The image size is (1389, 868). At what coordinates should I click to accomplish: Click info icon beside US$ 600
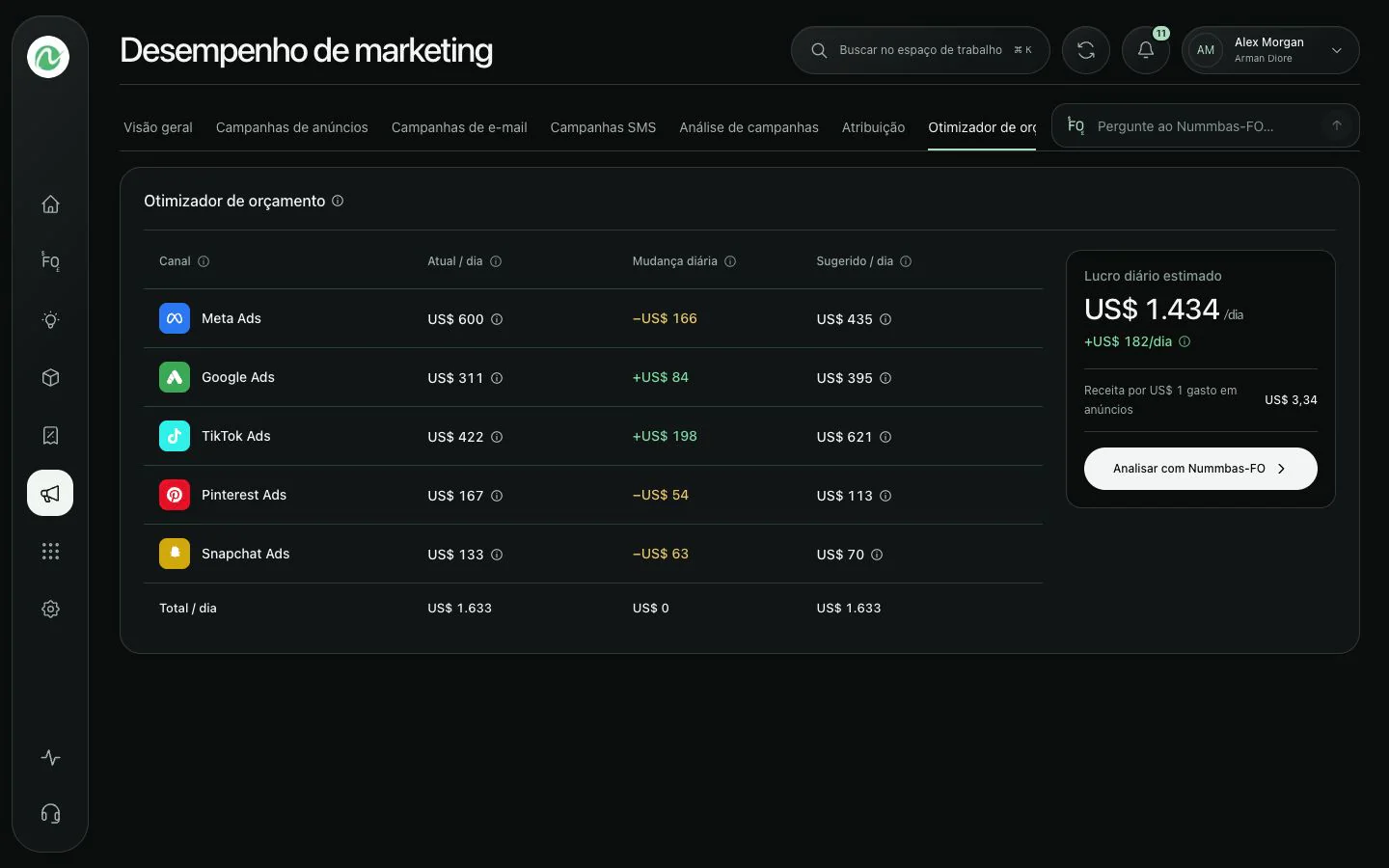[497, 319]
